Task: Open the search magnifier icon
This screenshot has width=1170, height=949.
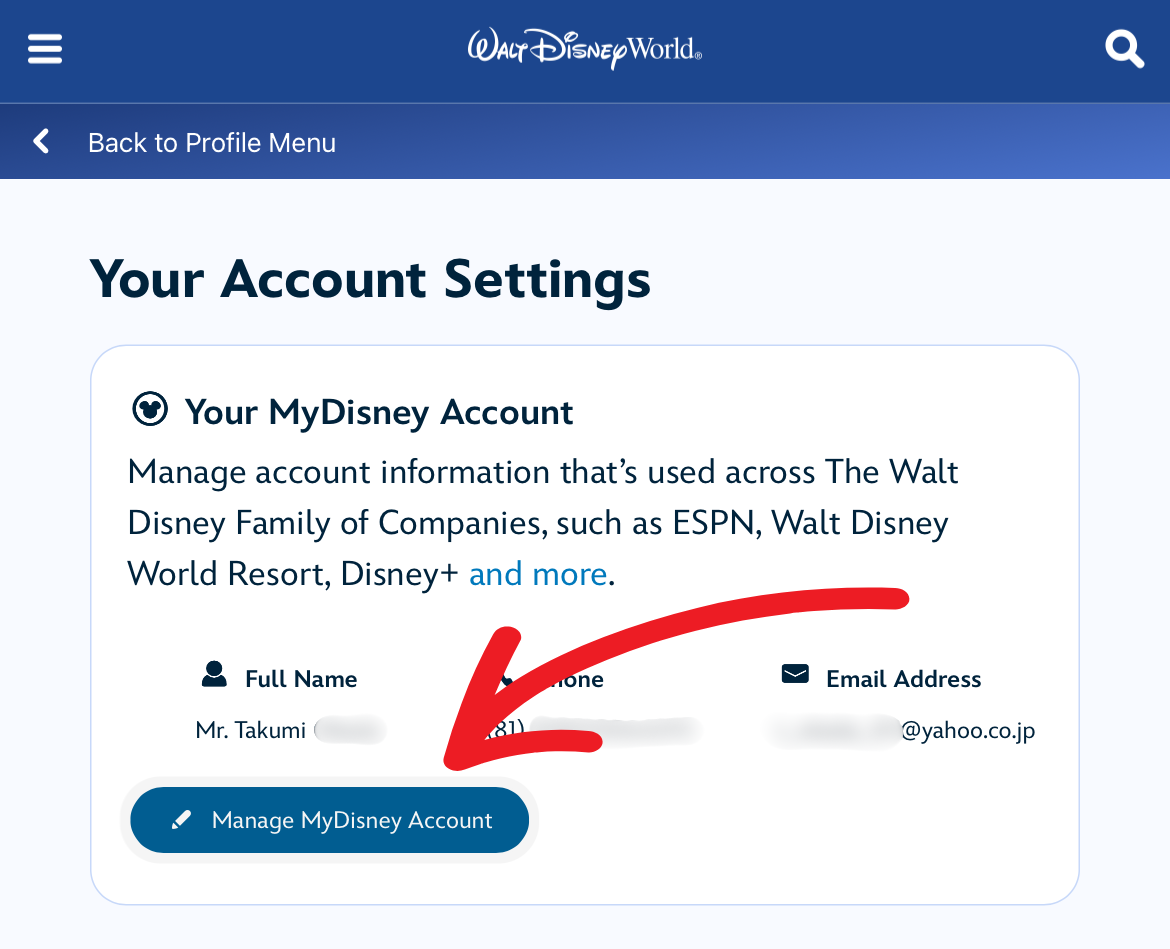Action: [x=1124, y=49]
